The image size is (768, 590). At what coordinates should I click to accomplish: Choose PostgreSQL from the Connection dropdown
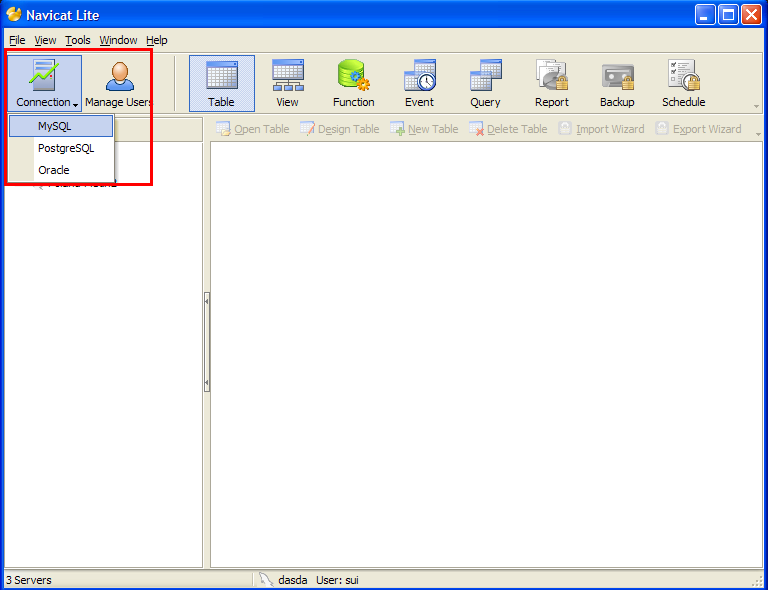click(x=61, y=148)
